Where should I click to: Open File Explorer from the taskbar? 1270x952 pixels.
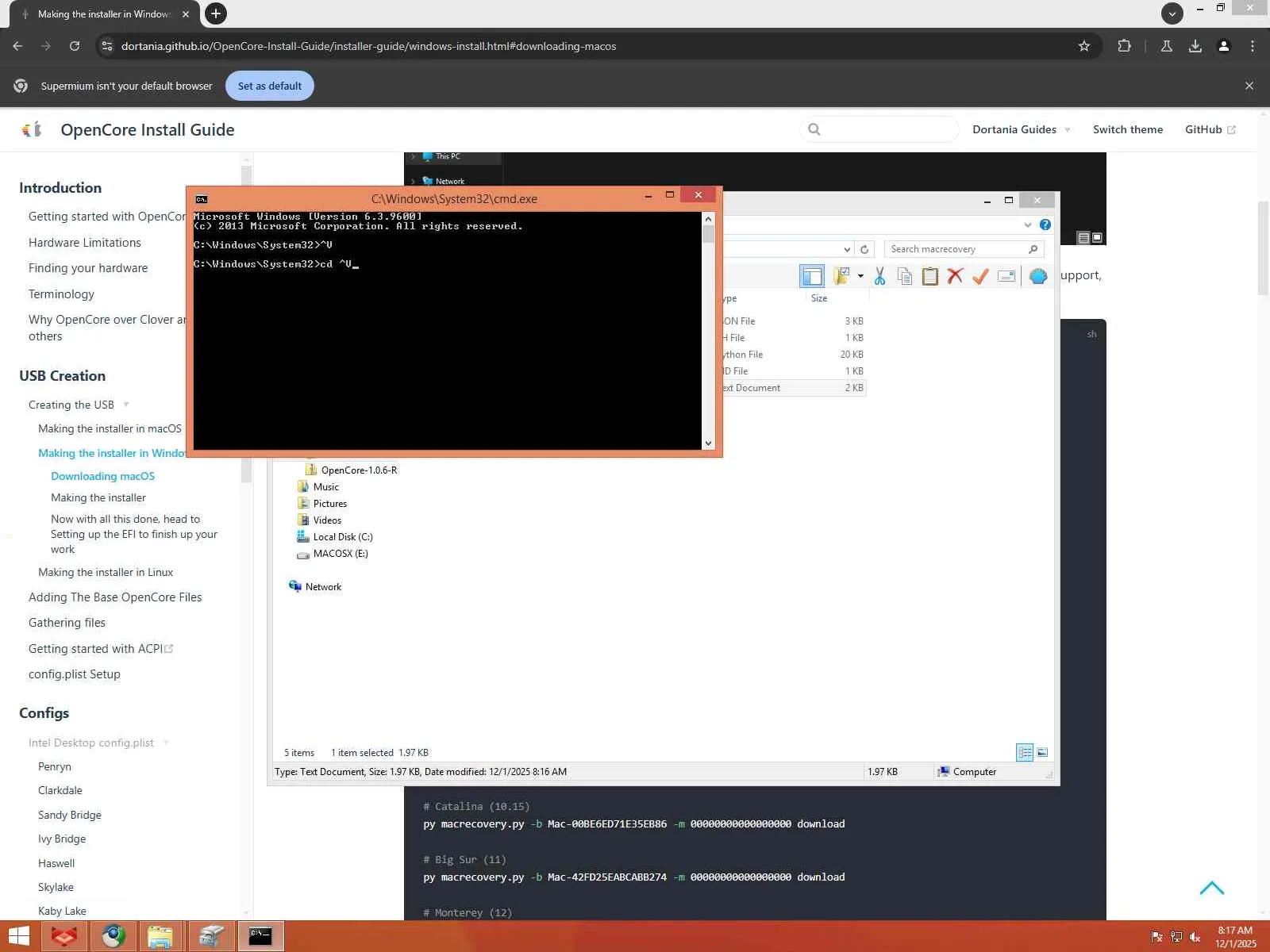coord(161,937)
